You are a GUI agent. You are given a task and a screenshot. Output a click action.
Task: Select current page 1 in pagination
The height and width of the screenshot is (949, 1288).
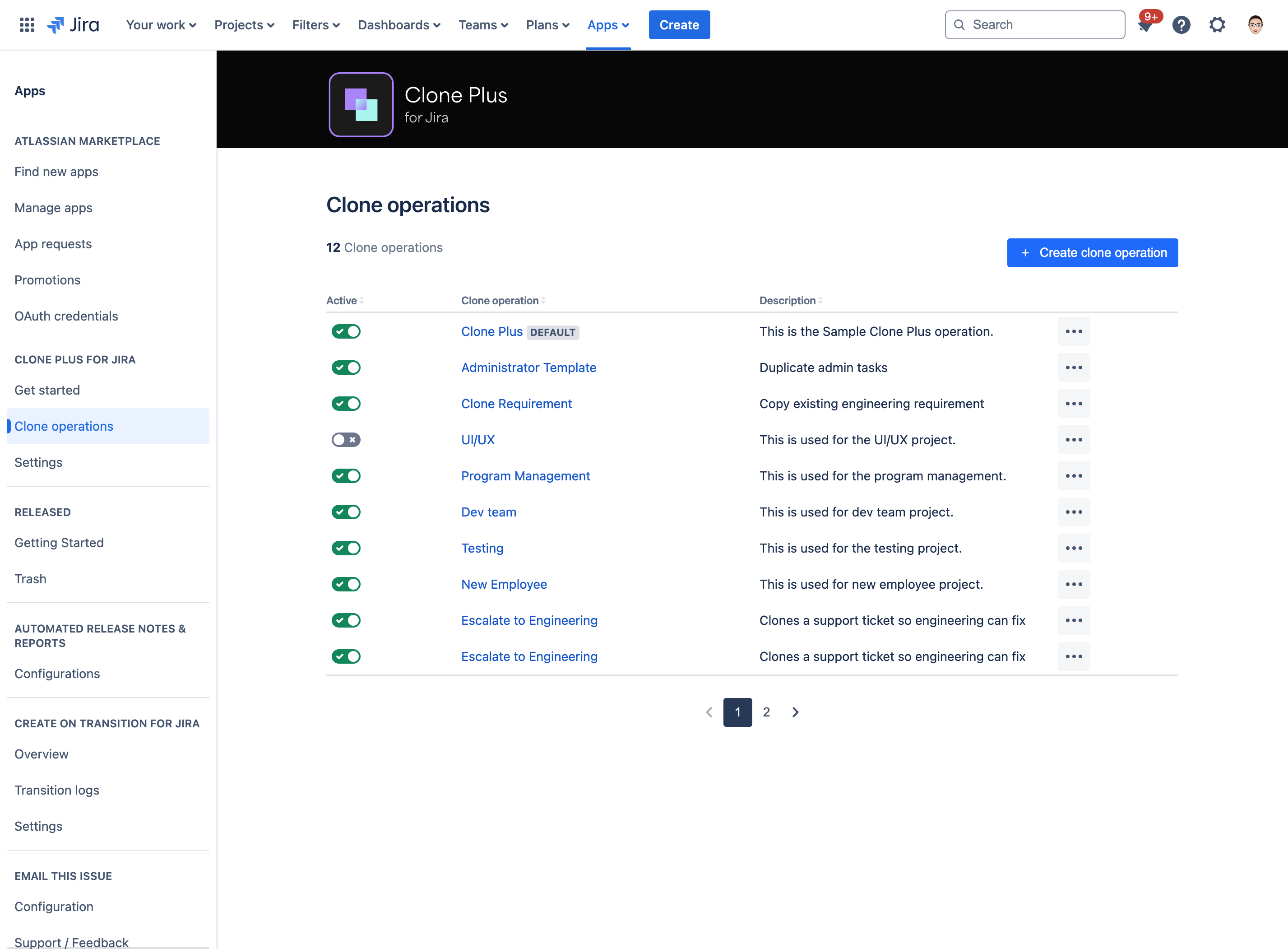(738, 712)
